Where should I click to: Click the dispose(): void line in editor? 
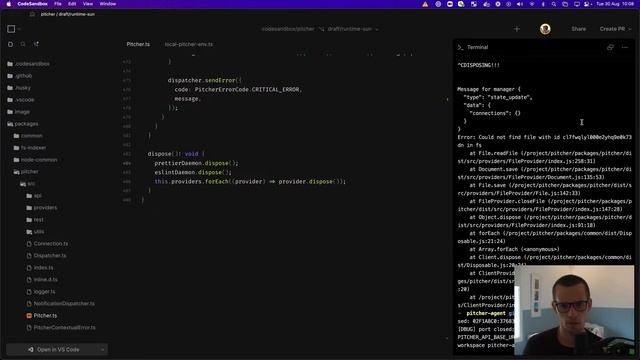[x=176, y=154]
